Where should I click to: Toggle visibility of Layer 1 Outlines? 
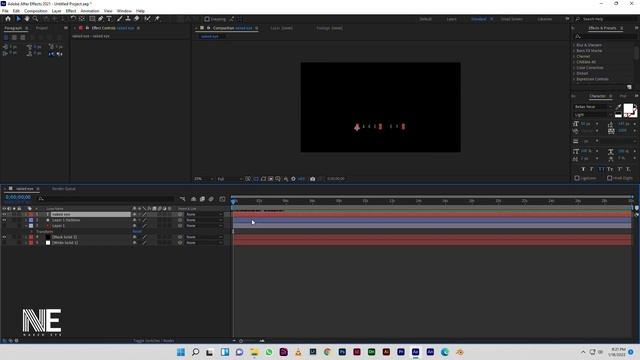4,220
